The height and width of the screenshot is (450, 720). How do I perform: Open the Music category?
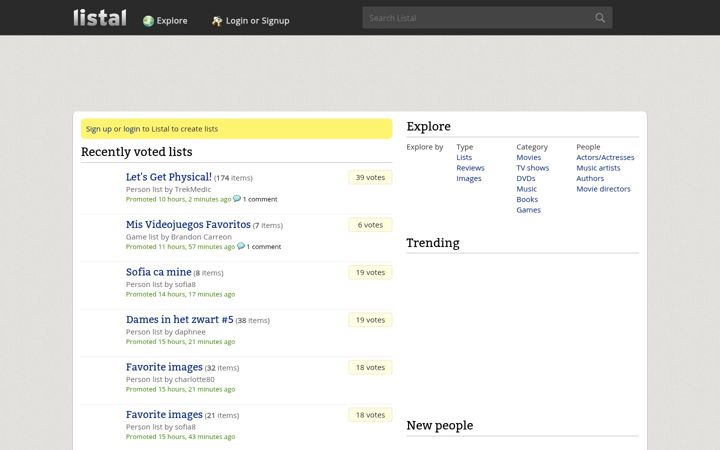click(x=526, y=189)
